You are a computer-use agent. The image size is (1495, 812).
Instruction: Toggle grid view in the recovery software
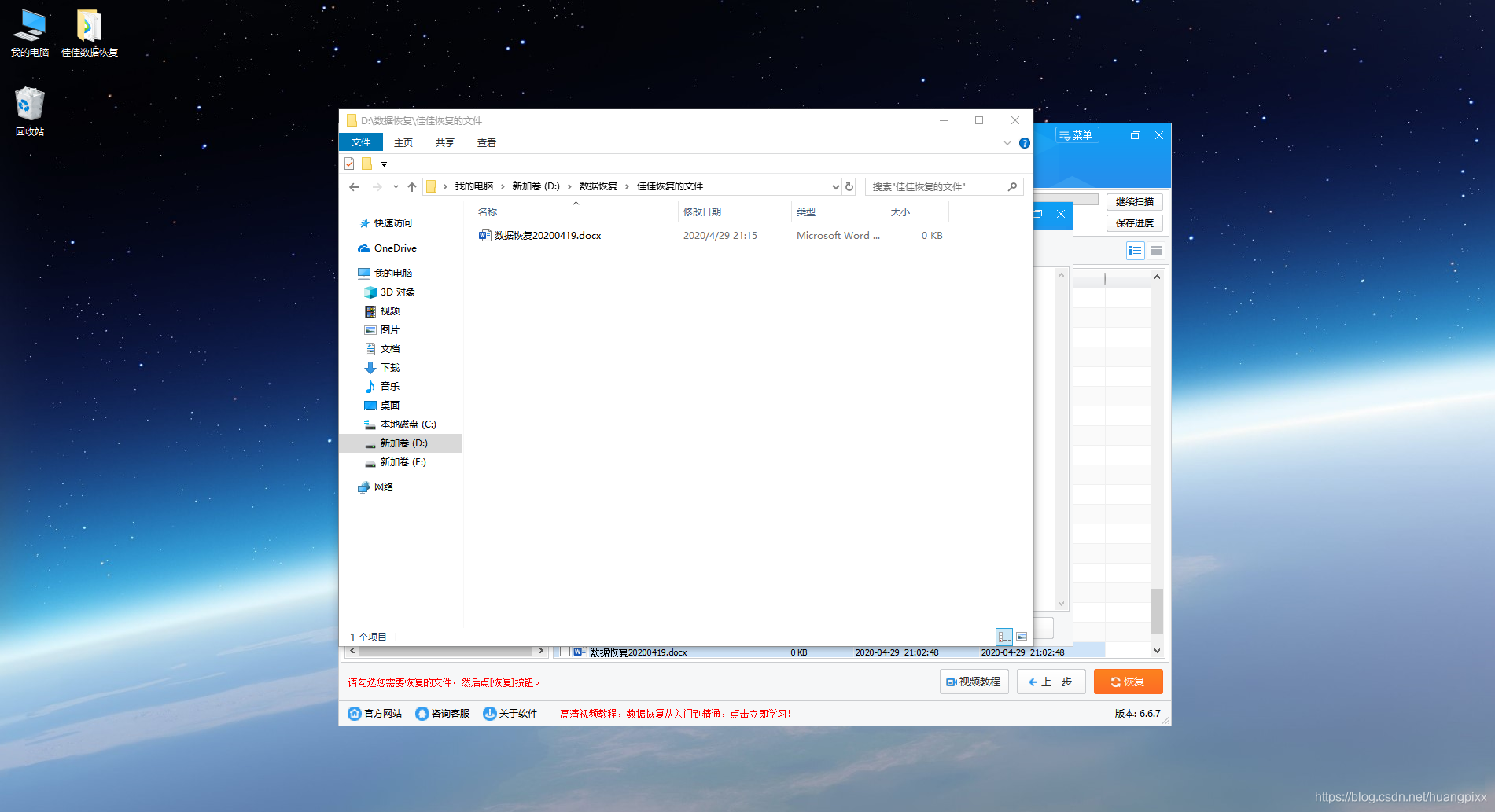(x=1156, y=250)
